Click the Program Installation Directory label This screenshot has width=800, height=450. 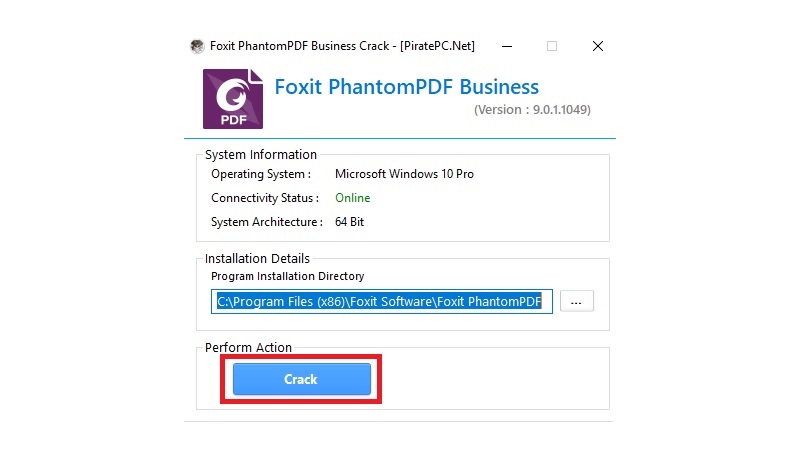(x=287, y=276)
